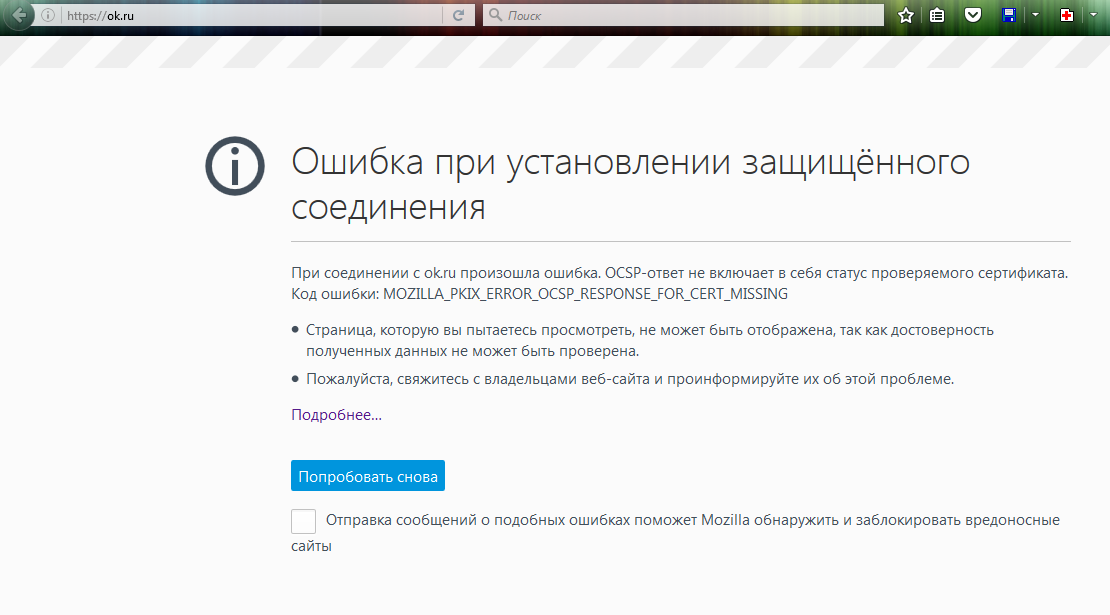The width and height of the screenshot is (1110, 615).
Task: Click the red cross extension icon
Action: click(1067, 15)
